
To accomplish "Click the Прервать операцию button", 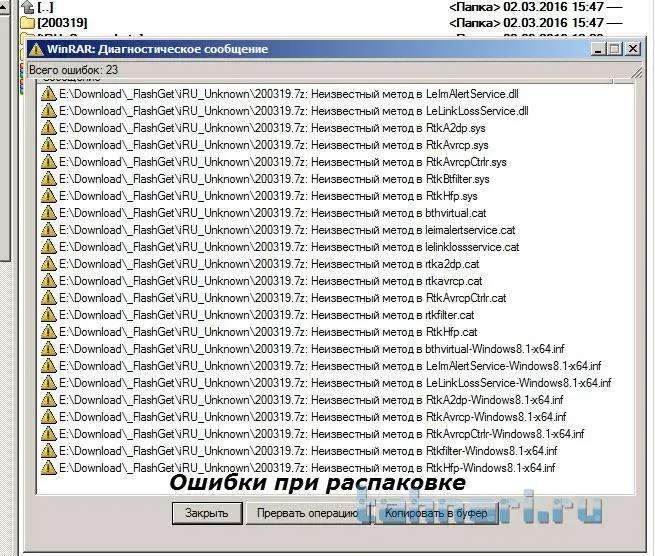I will click(x=307, y=513).
